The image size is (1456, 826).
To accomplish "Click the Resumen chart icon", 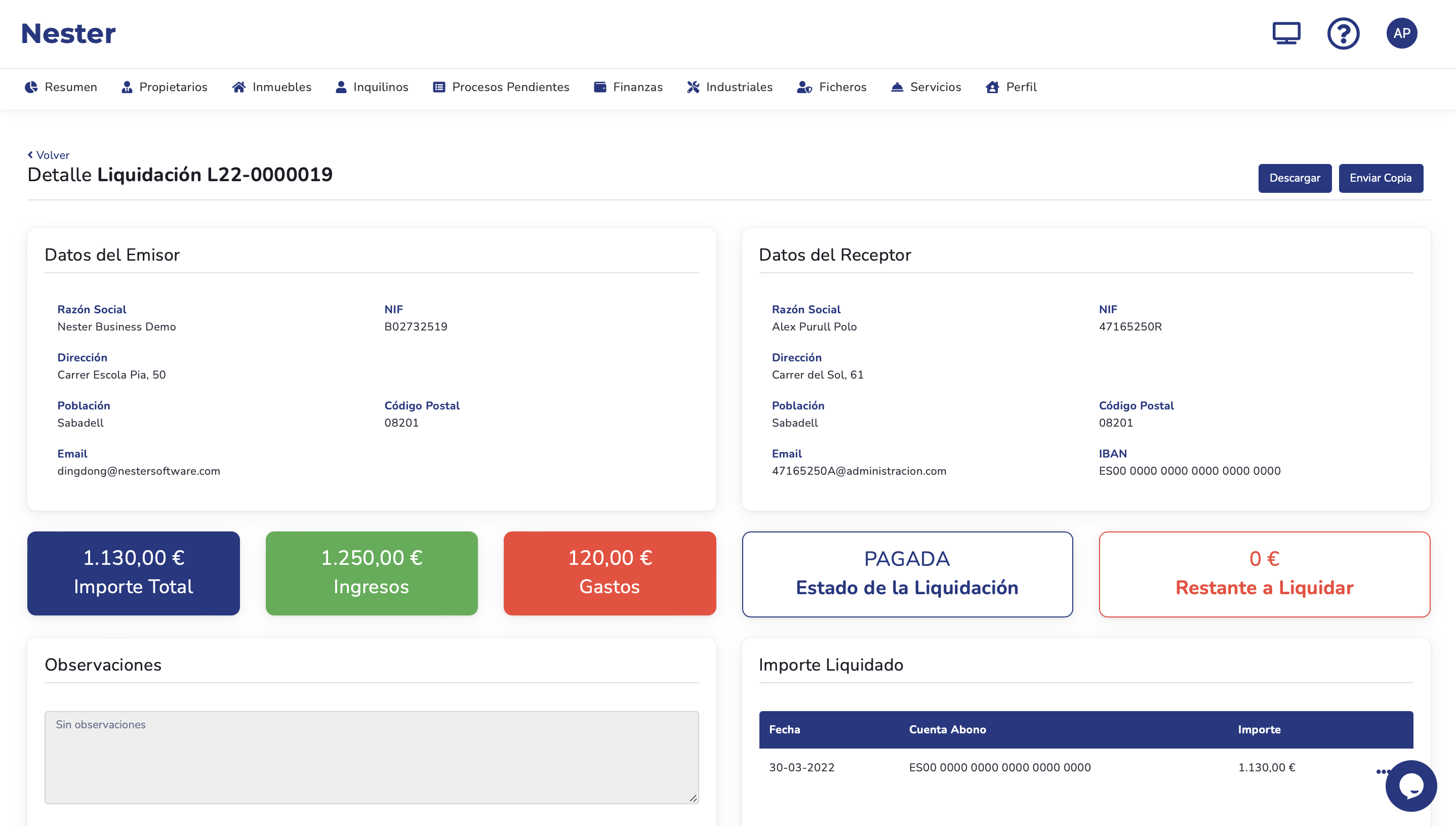I will point(32,87).
